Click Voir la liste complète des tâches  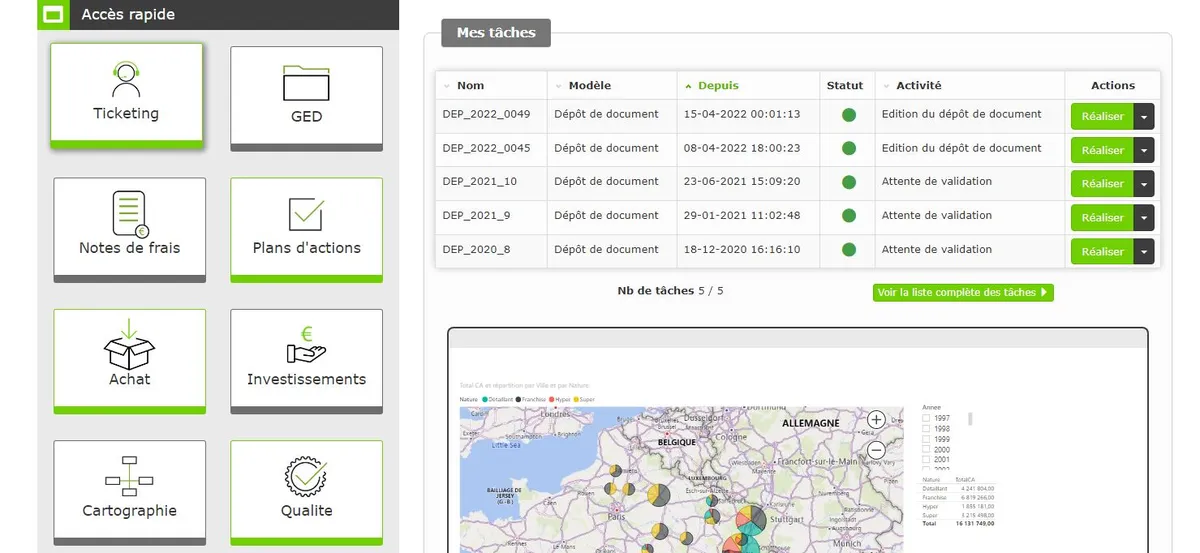tap(962, 292)
